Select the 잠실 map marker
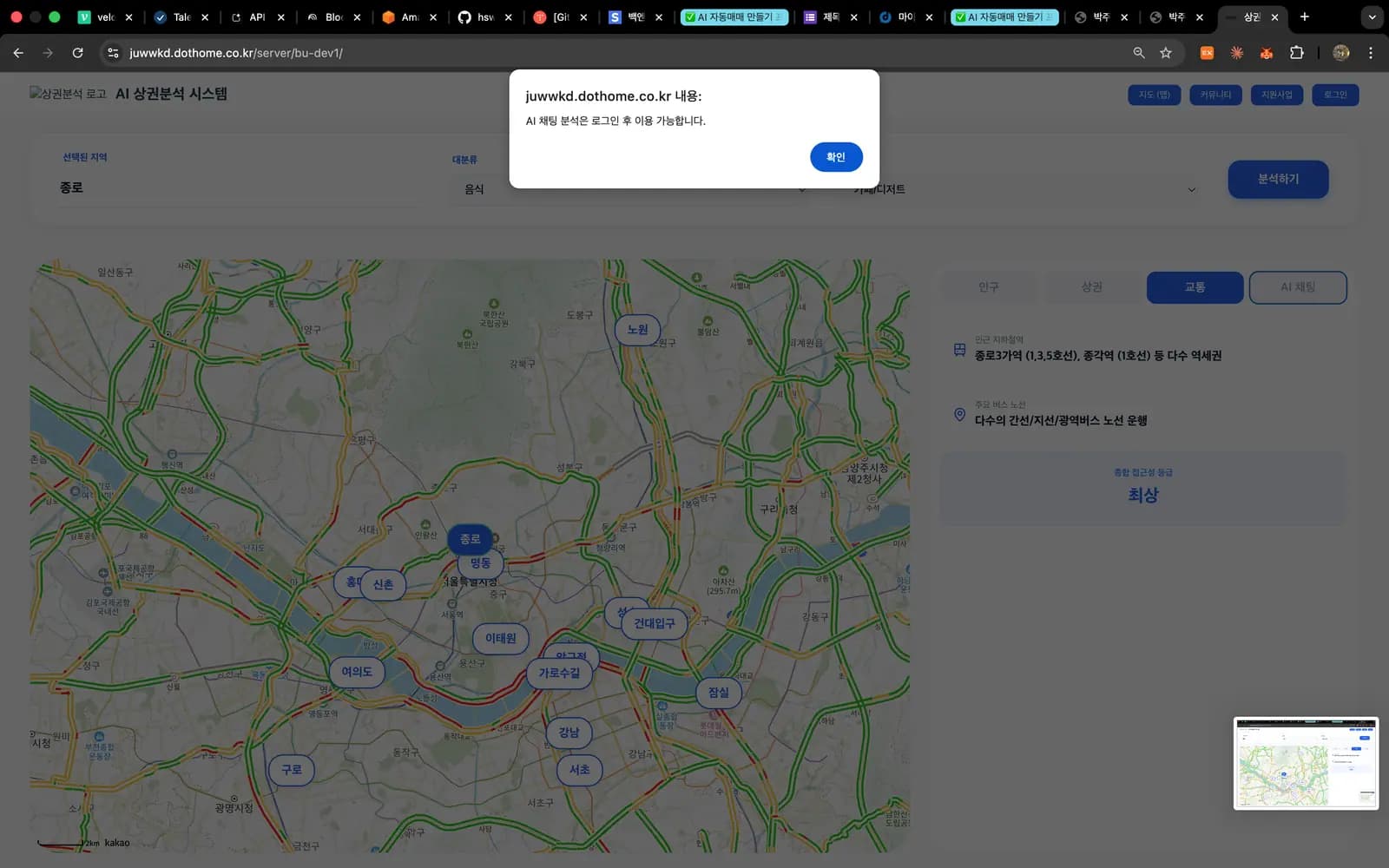This screenshot has width=1389, height=868. pyautogui.click(x=719, y=693)
